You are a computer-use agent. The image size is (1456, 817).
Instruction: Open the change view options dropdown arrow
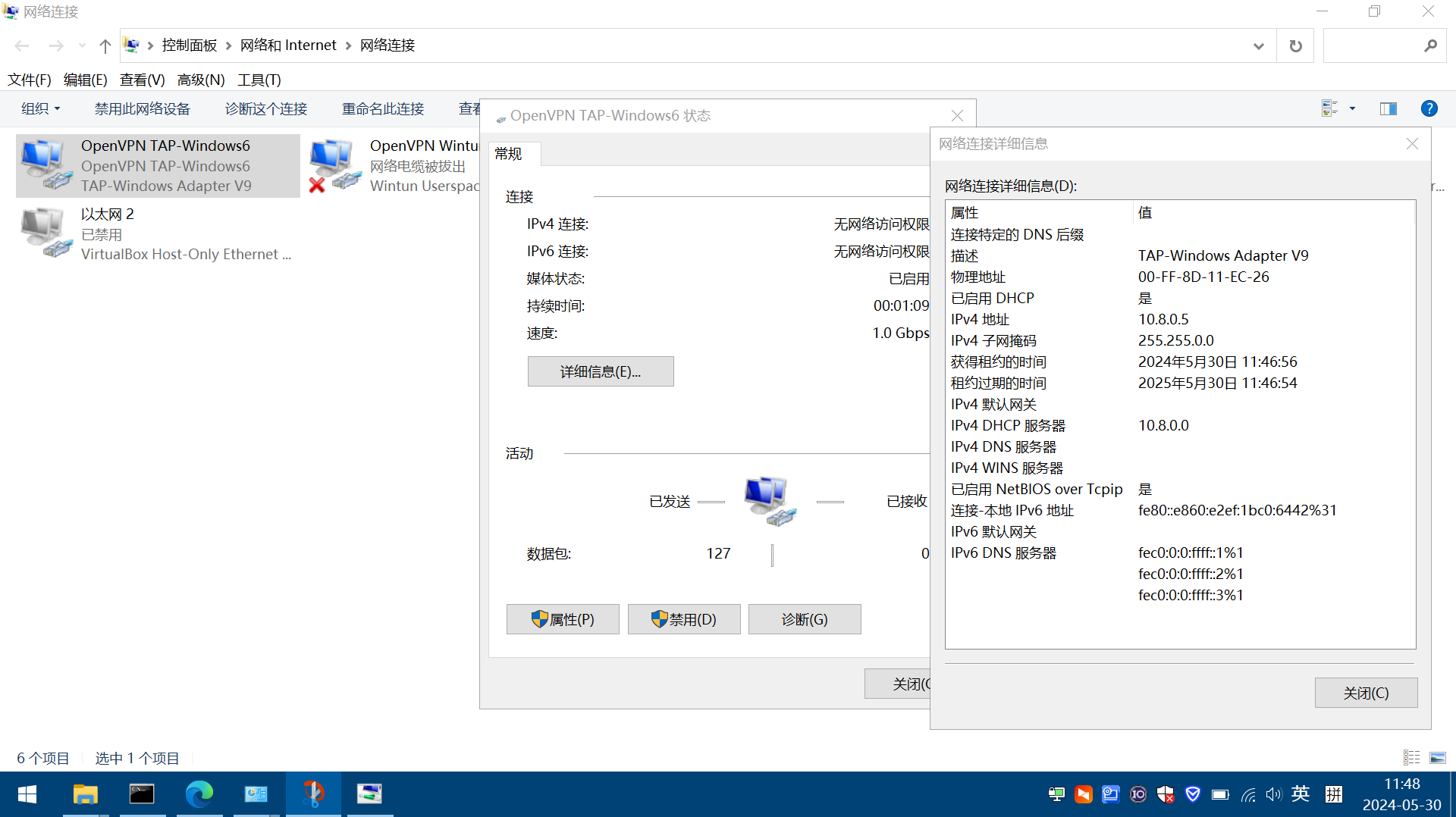click(1352, 108)
